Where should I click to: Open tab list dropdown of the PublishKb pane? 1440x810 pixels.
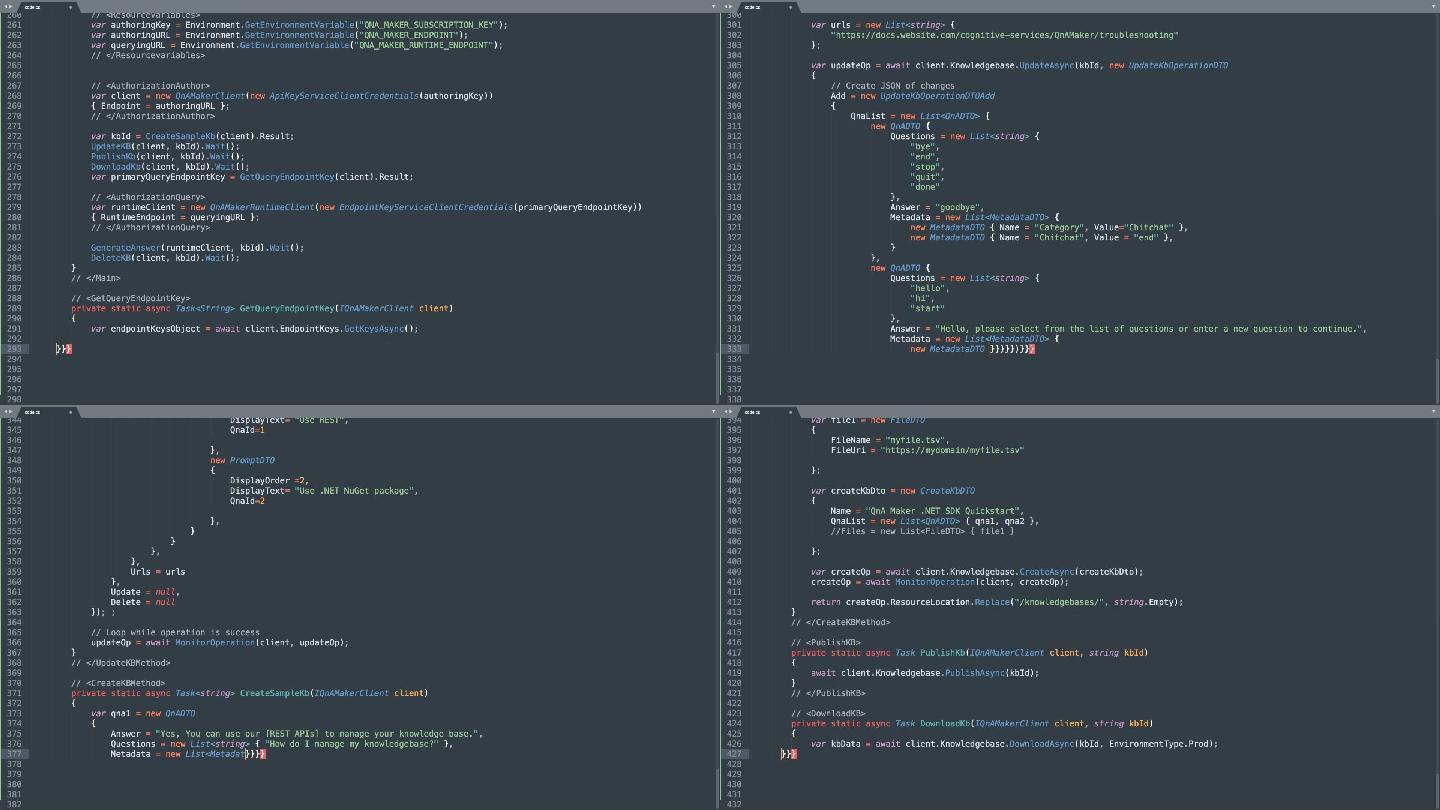click(x=1433, y=411)
